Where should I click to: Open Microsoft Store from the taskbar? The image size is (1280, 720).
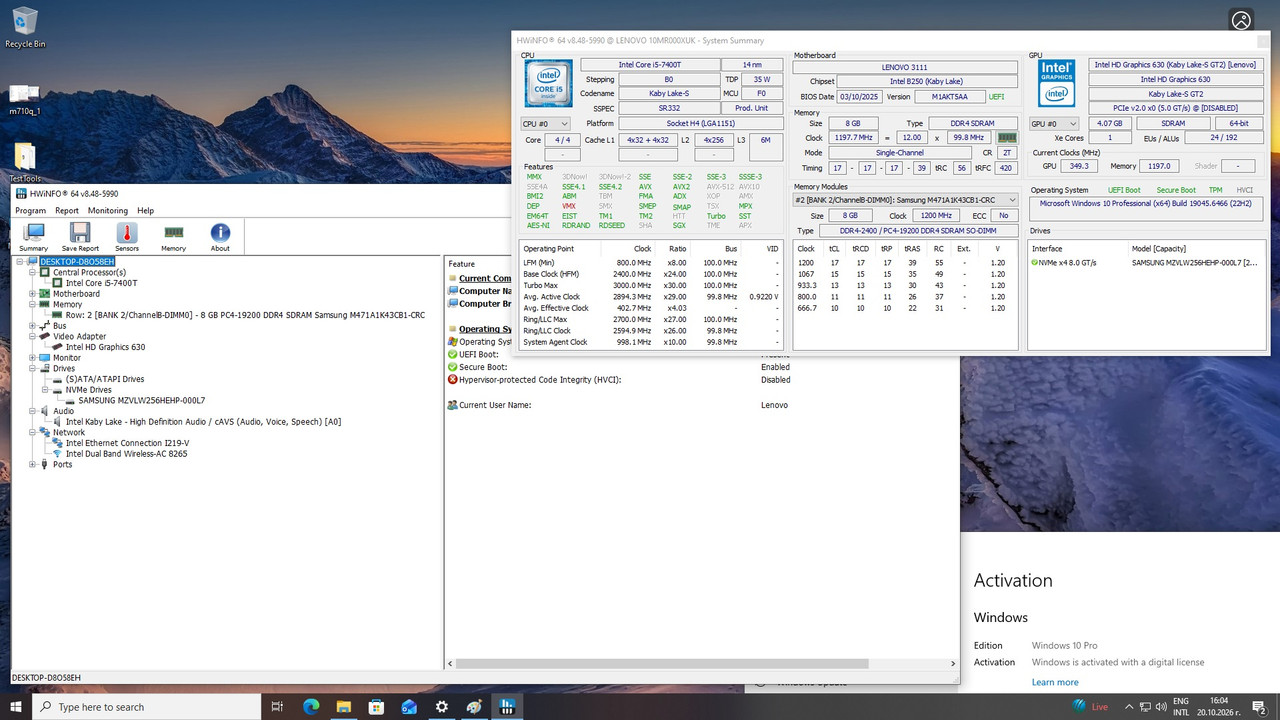(376, 706)
